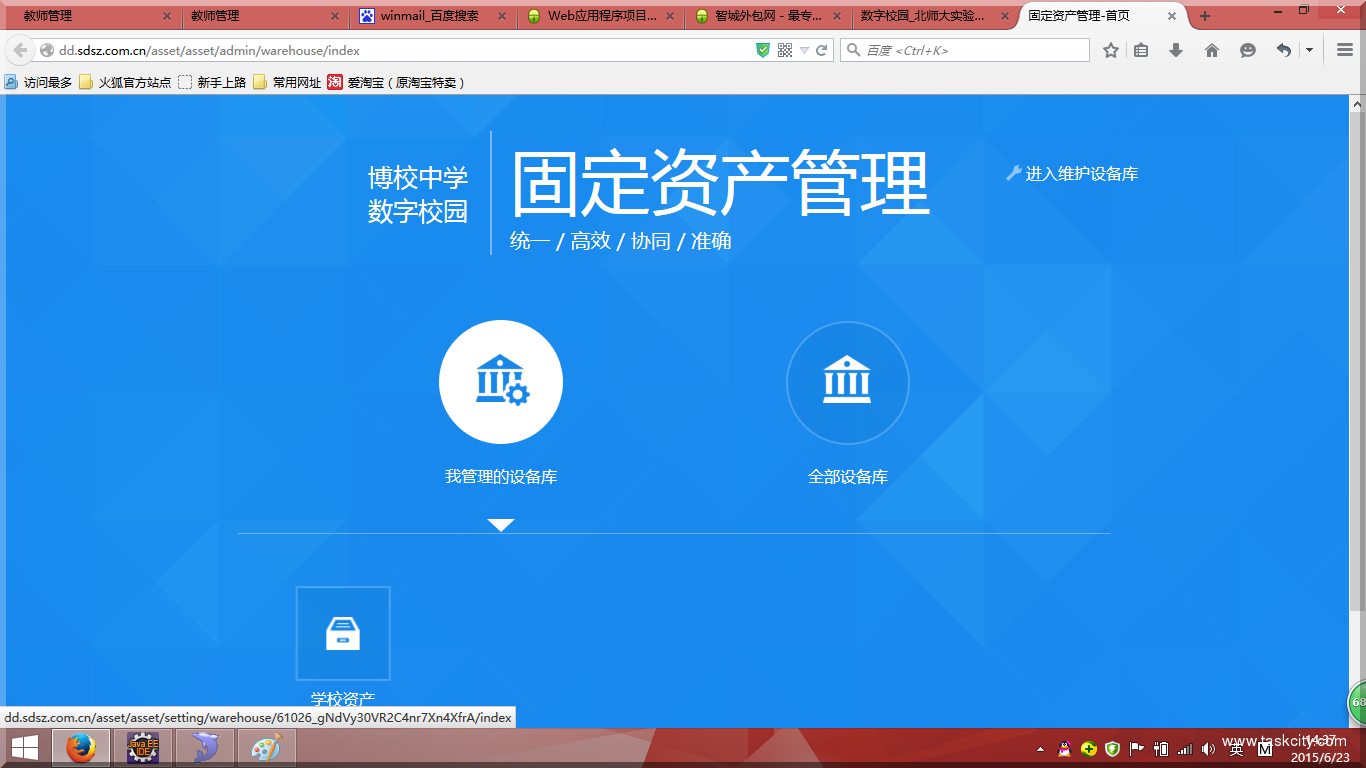The image size is (1366, 768).
Task: Open 火狐官方站点 bookmark folder
Action: 126,83
